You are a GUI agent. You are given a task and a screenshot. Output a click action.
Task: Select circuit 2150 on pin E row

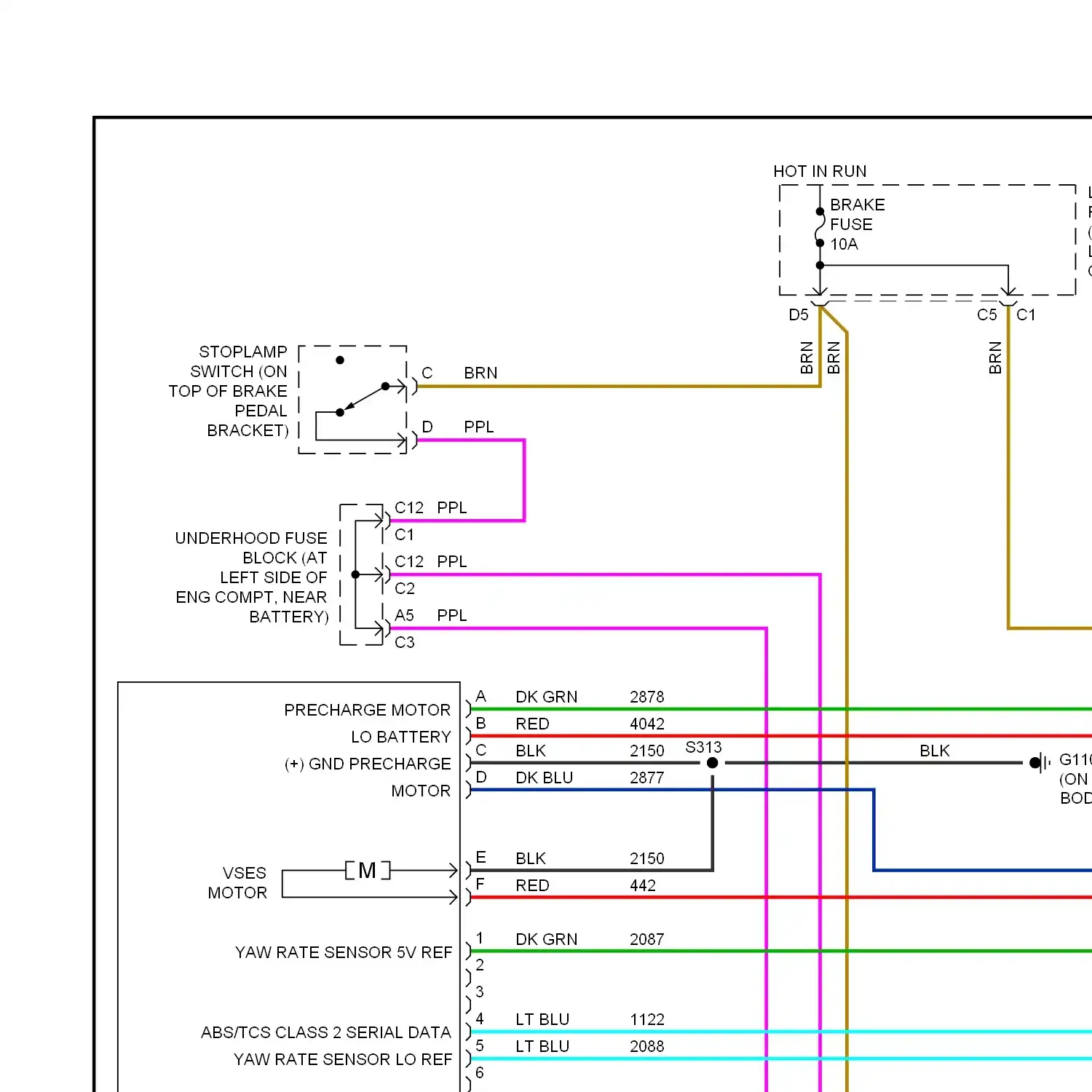tap(646, 858)
